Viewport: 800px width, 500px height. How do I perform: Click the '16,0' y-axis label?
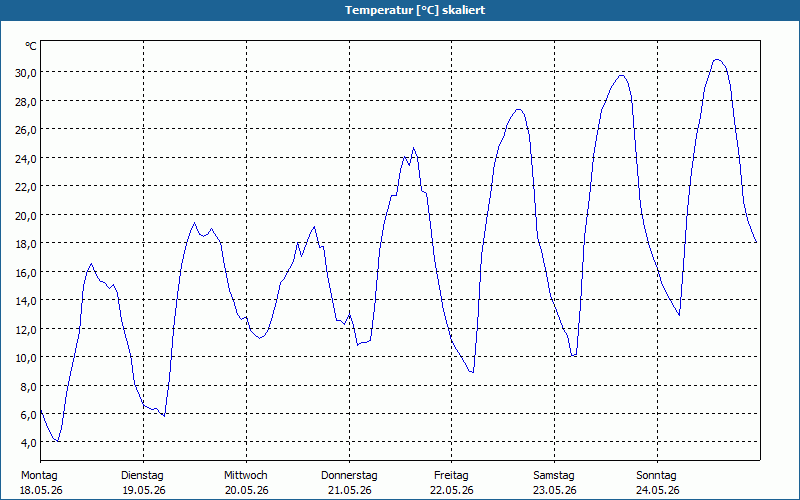tap(26, 272)
